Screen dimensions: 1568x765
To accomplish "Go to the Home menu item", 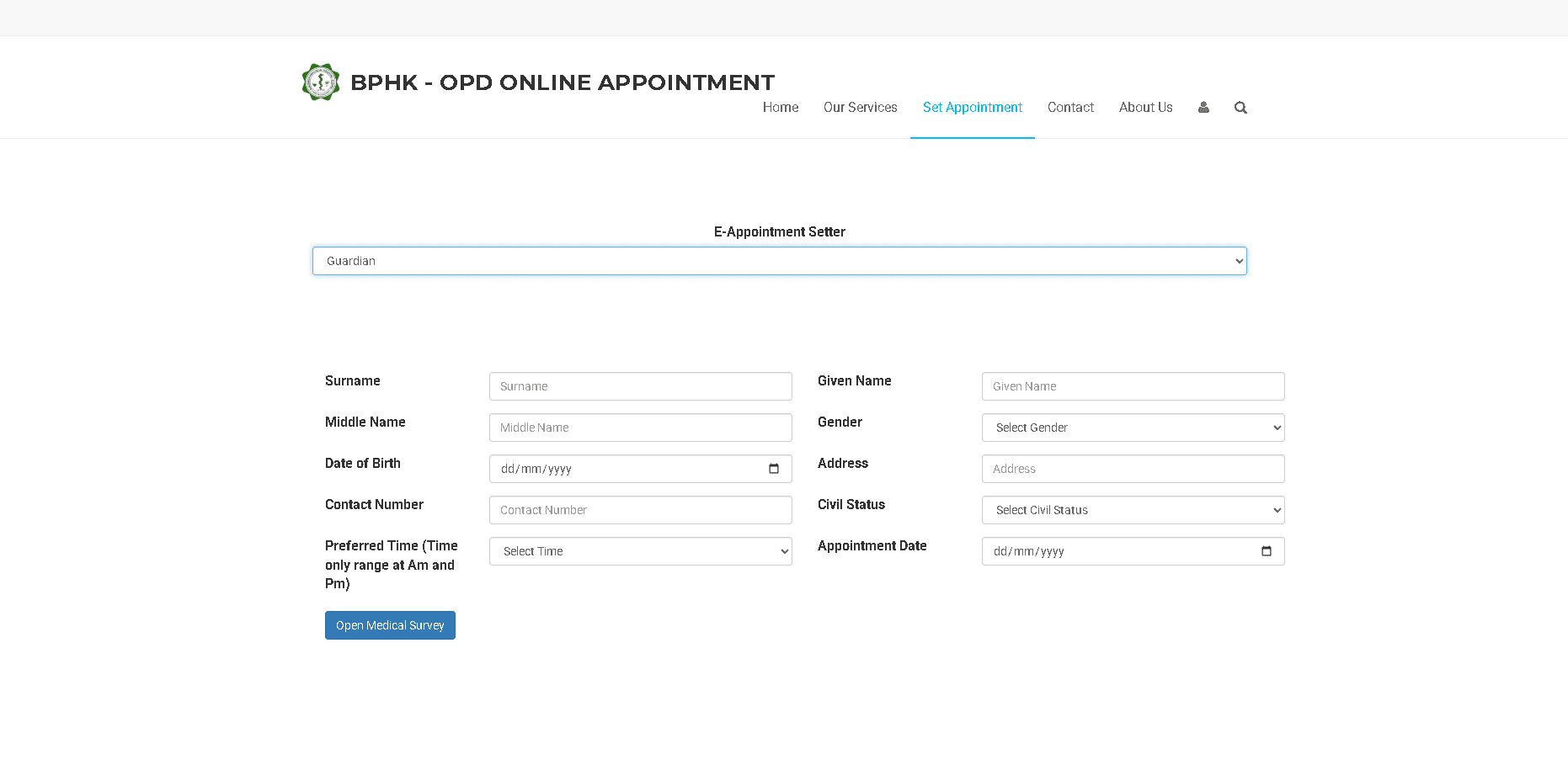I will click(x=781, y=108).
